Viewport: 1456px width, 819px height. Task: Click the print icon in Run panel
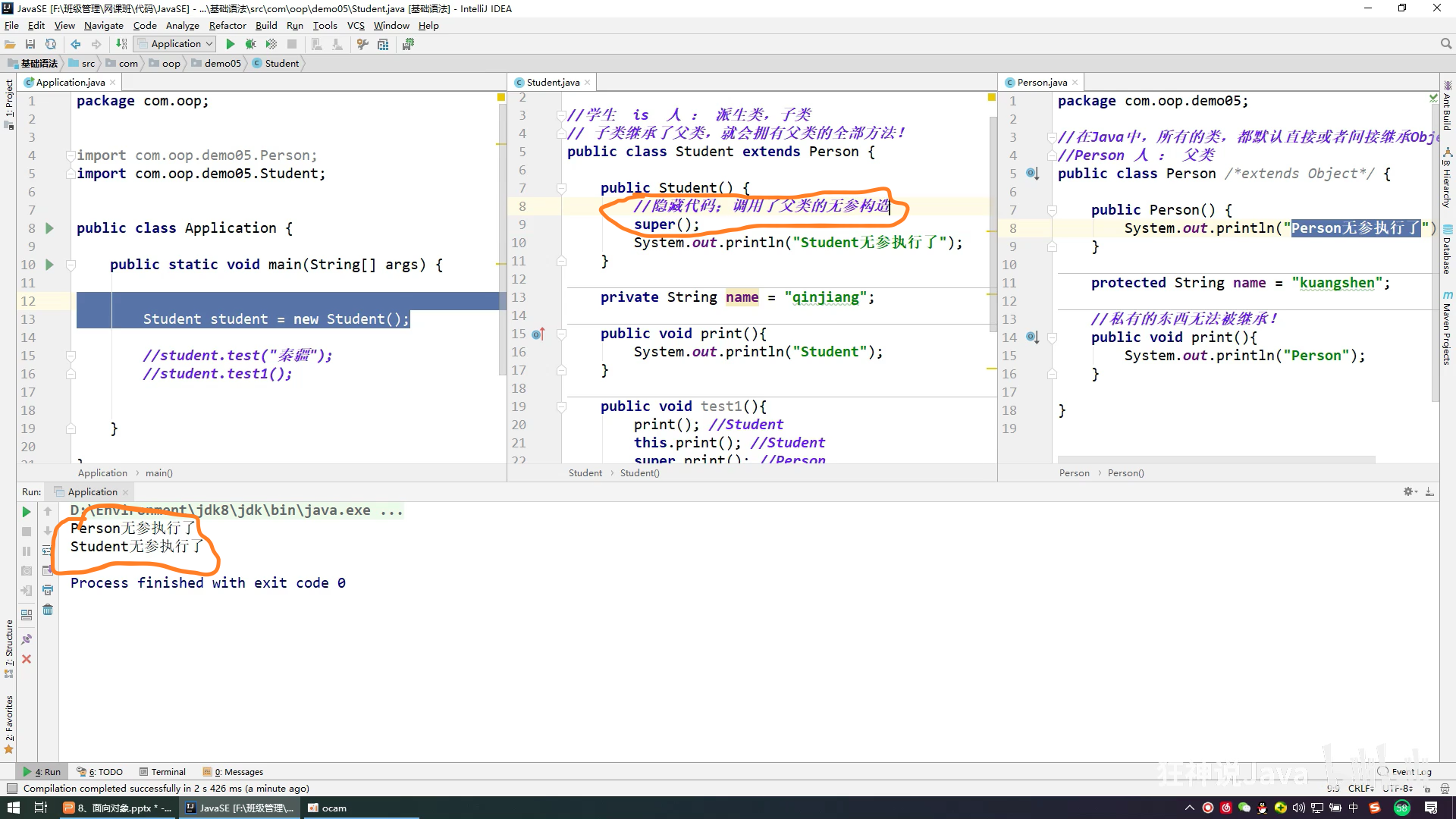(x=48, y=590)
